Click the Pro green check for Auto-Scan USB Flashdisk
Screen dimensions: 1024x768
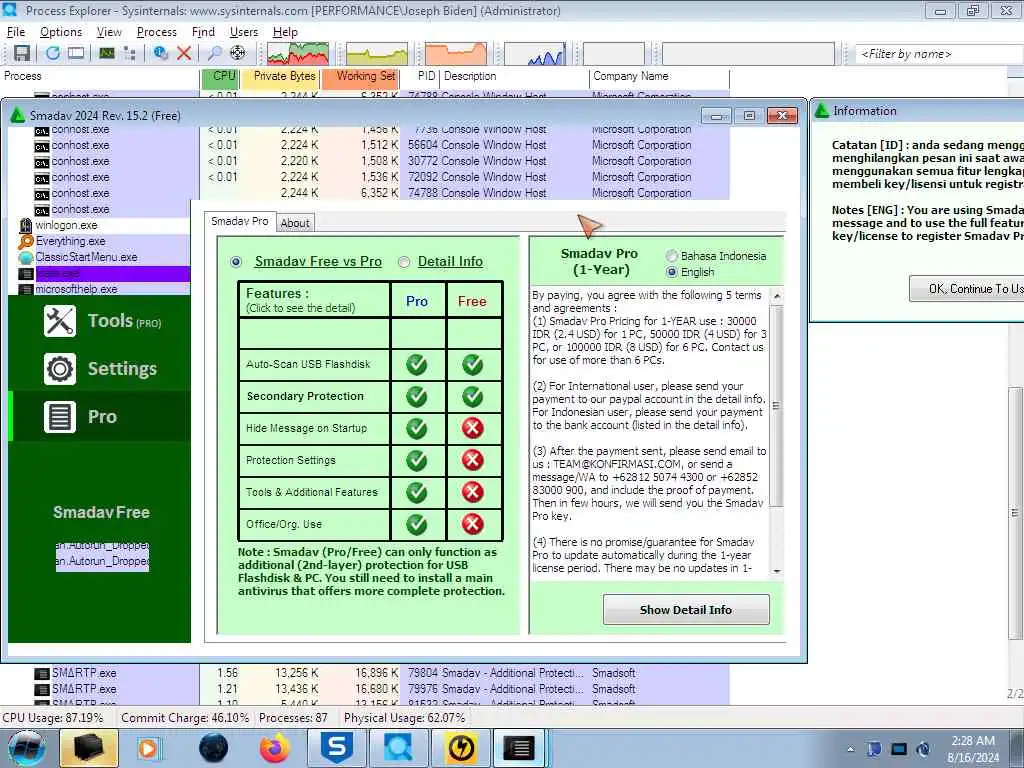(x=417, y=364)
